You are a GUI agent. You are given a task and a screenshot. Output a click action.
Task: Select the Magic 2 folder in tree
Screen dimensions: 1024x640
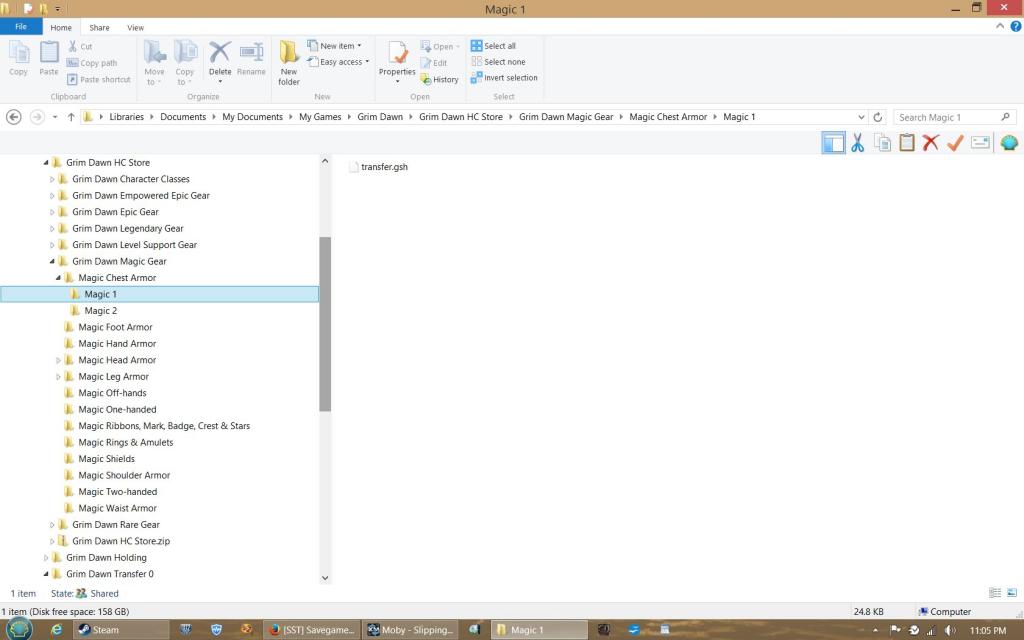point(101,310)
